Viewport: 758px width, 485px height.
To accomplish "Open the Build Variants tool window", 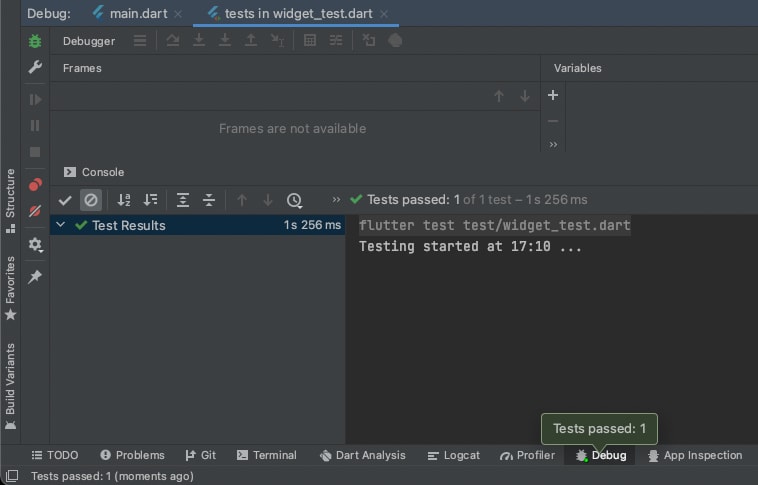I will (10, 386).
